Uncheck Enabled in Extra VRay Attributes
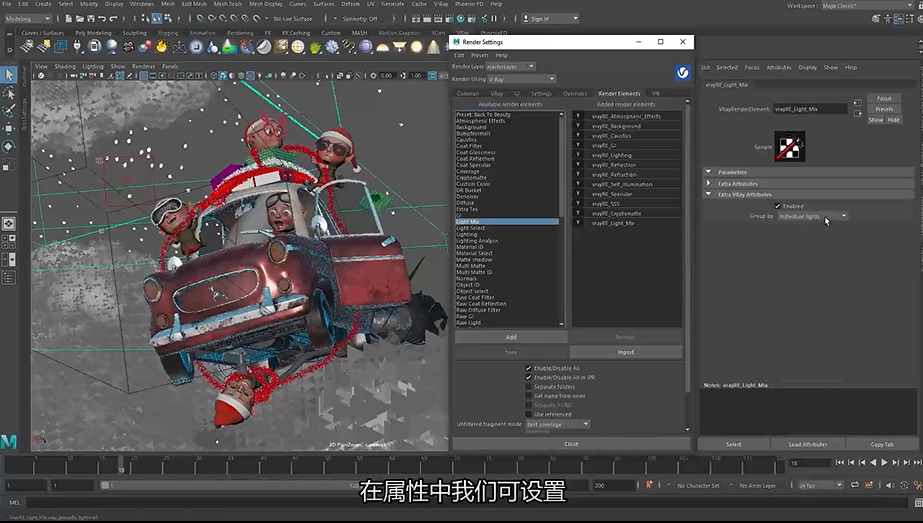This screenshot has width=923, height=523. pos(778,206)
